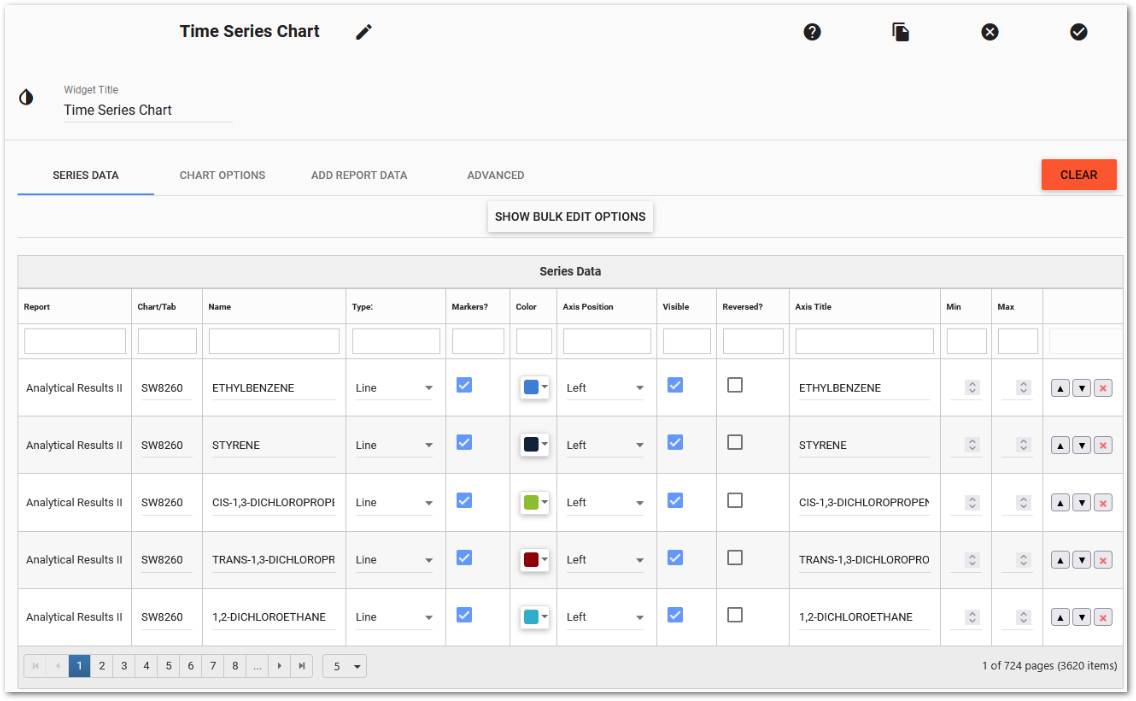Move 1,2-DICHLOROETHANE row up

(x=1060, y=617)
